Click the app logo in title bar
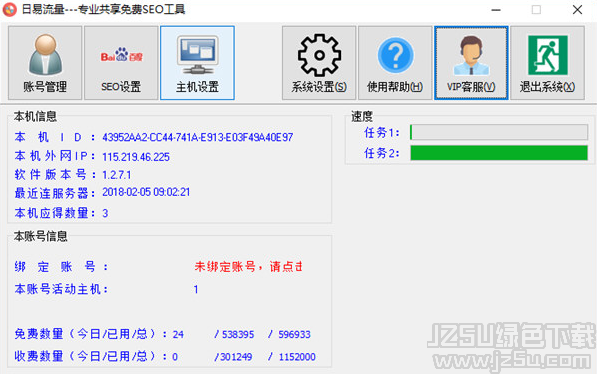This screenshot has height=374, width=597. [x=10, y=10]
